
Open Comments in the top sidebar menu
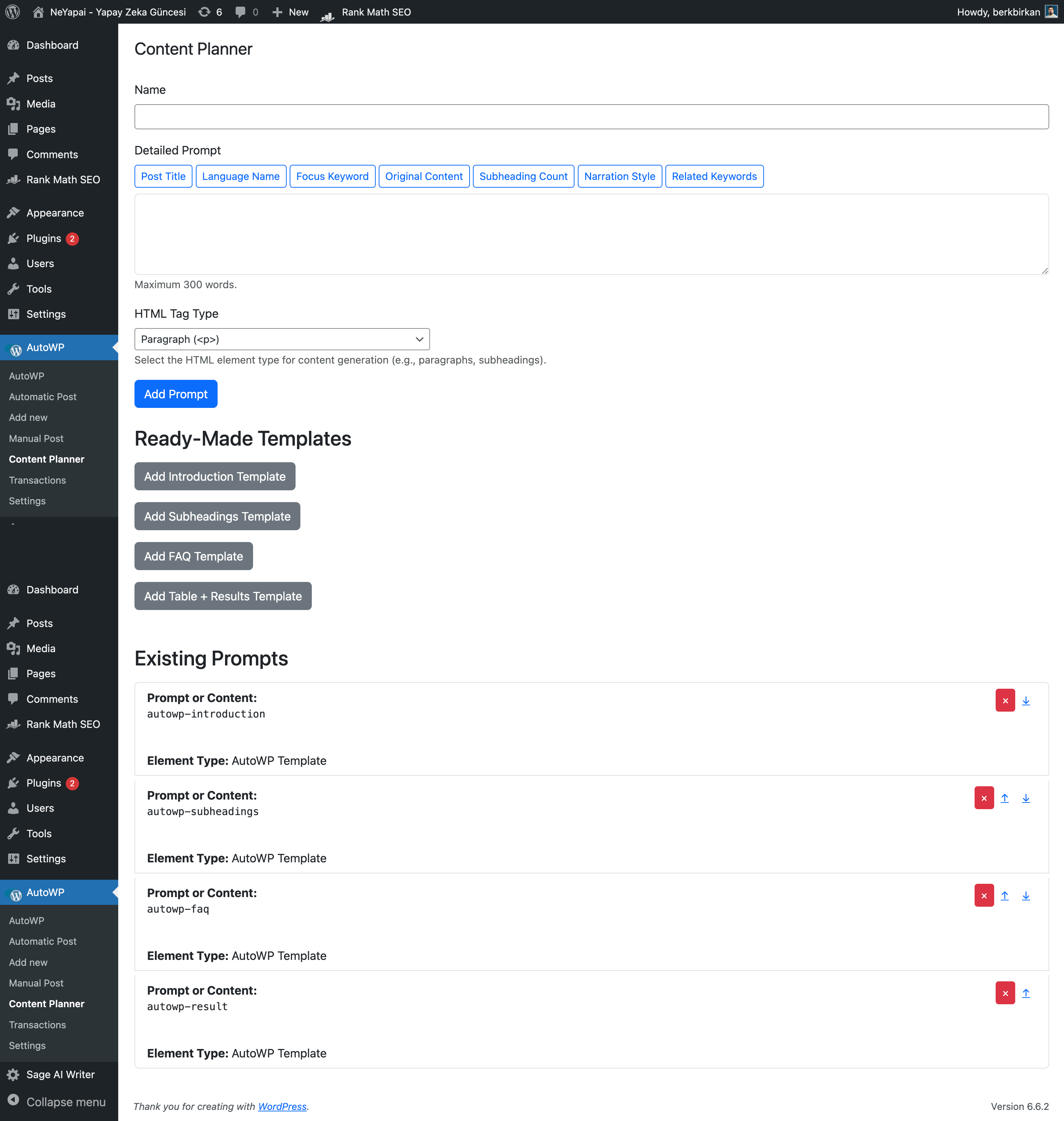point(59,154)
